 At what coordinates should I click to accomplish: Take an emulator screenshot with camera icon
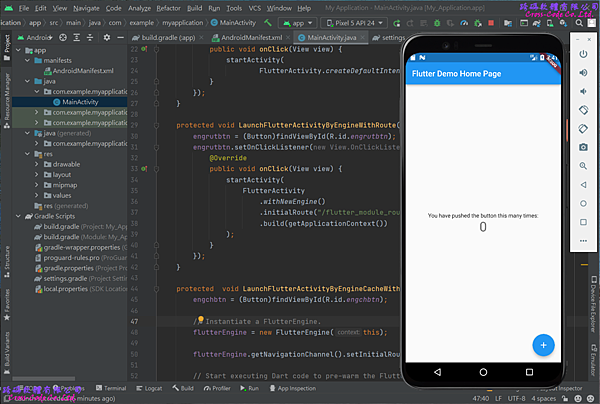tap(583, 147)
